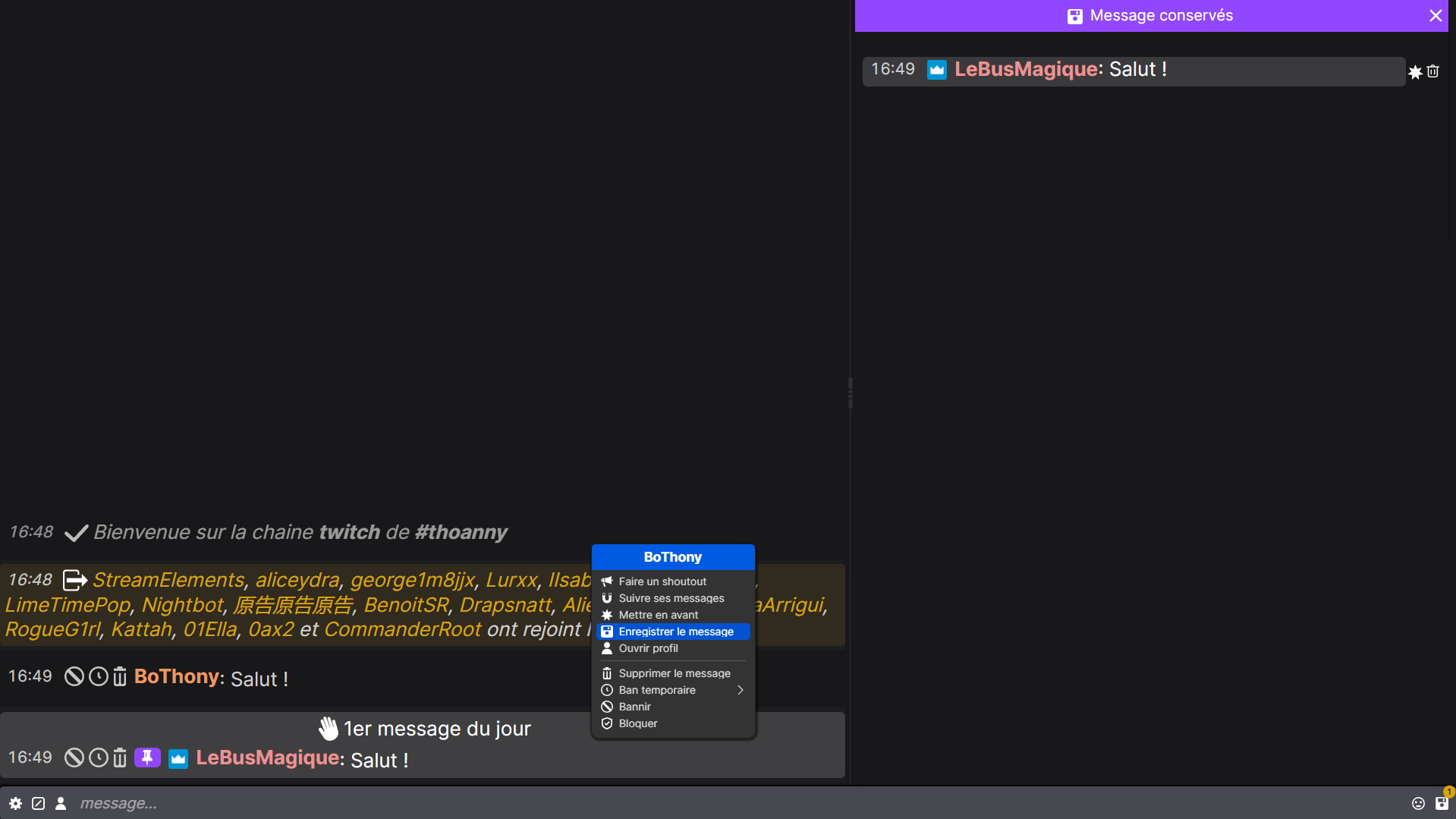Click the 0ax2 username
Image resolution: width=1456 pixels, height=819 pixels.
[x=271, y=629]
